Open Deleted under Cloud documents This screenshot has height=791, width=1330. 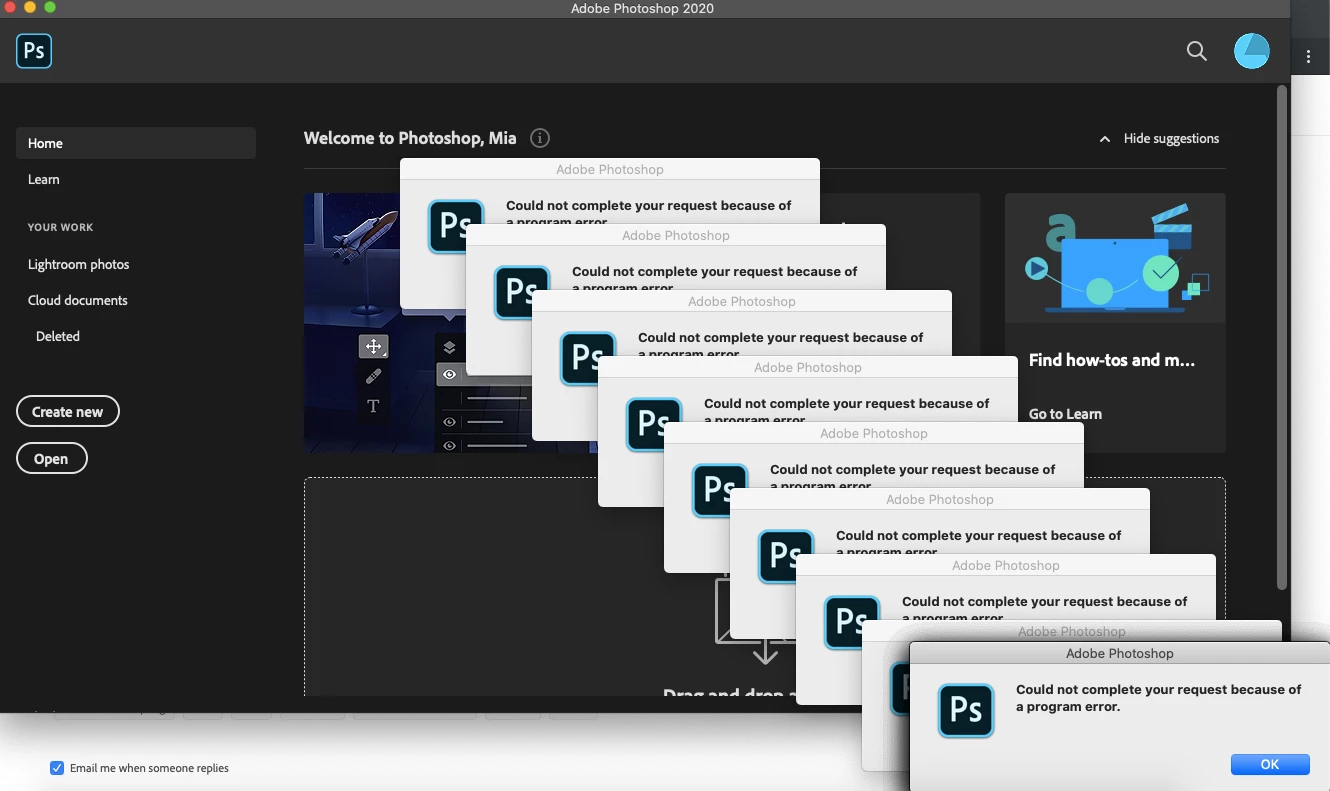[x=58, y=336]
